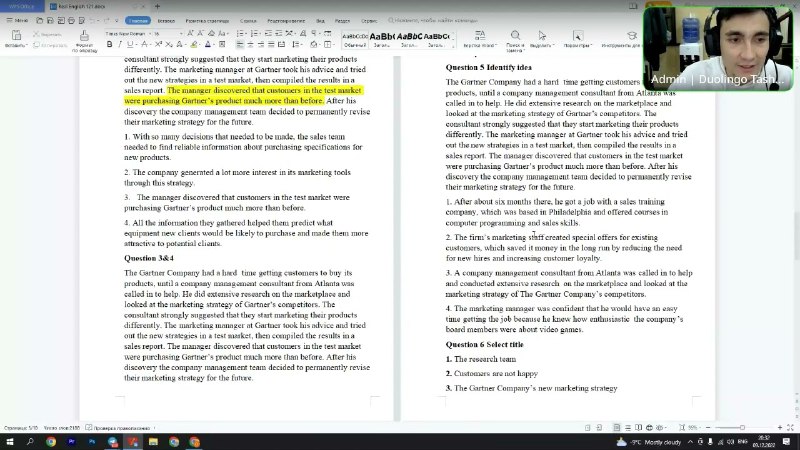
Task: Click the redo arrow icon
Action: click(107, 20)
